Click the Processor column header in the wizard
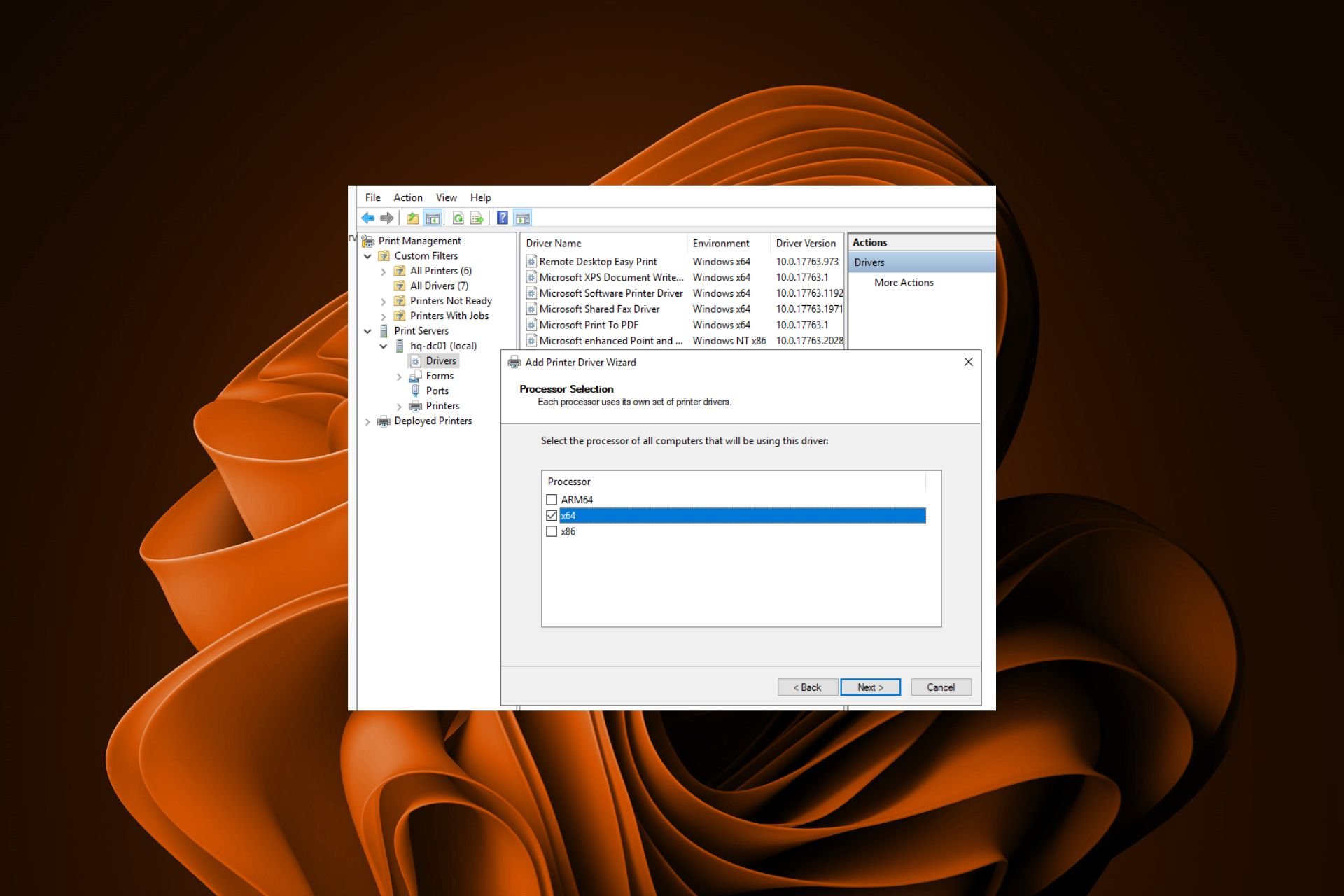Image resolution: width=1344 pixels, height=896 pixels. pos(734,482)
